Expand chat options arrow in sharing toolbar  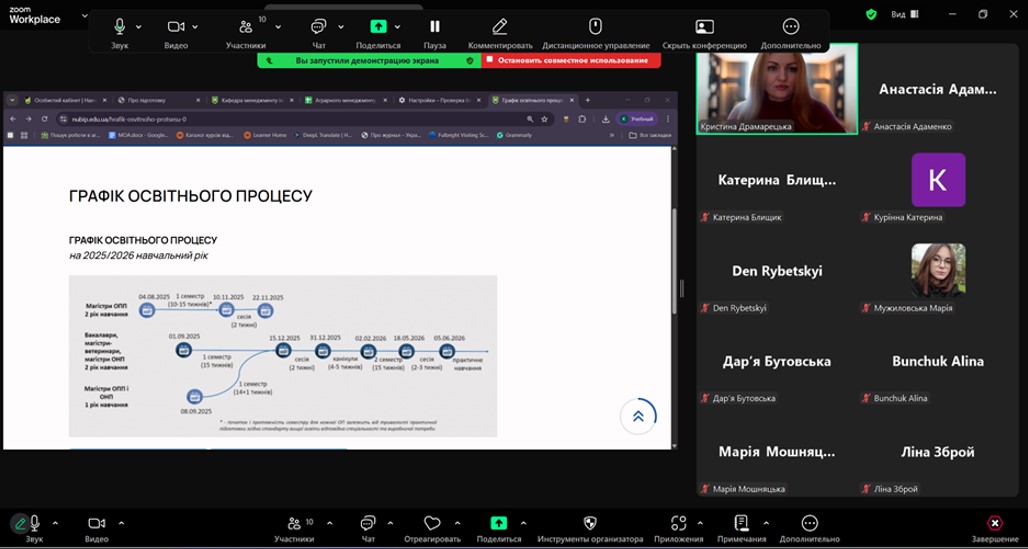pyautogui.click(x=341, y=27)
